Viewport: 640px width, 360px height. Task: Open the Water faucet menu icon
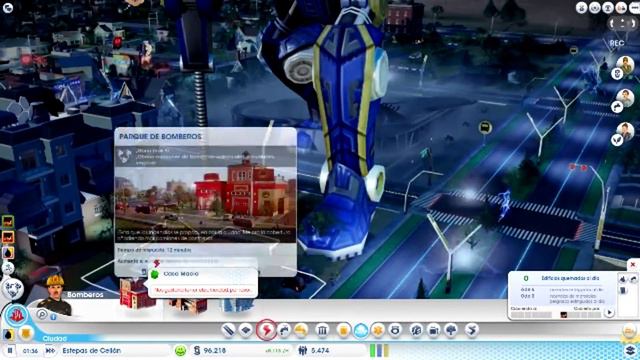(284, 330)
